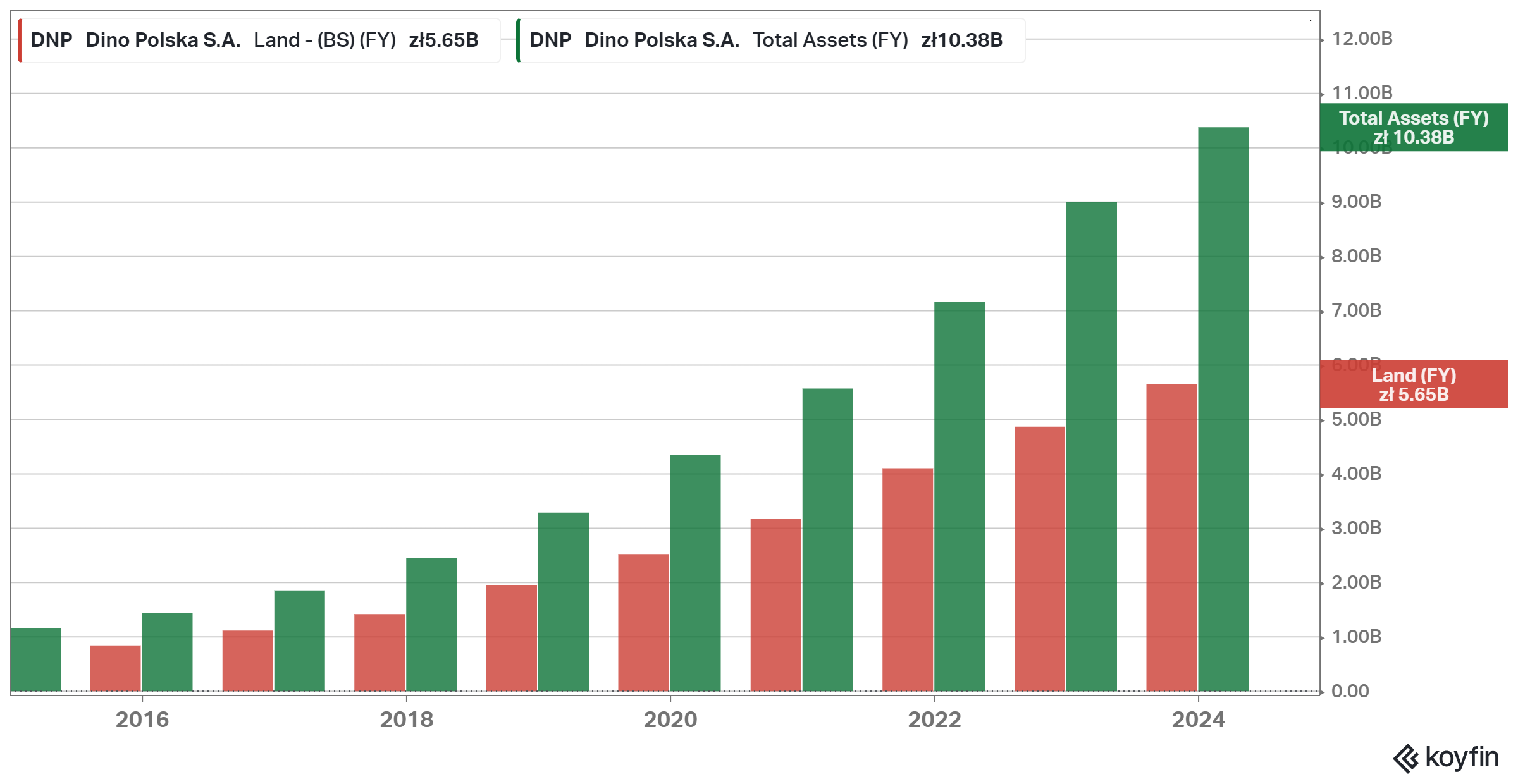Click the 8.00B y-axis value
This screenshot has width=1518, height=784.
pyautogui.click(x=1357, y=257)
